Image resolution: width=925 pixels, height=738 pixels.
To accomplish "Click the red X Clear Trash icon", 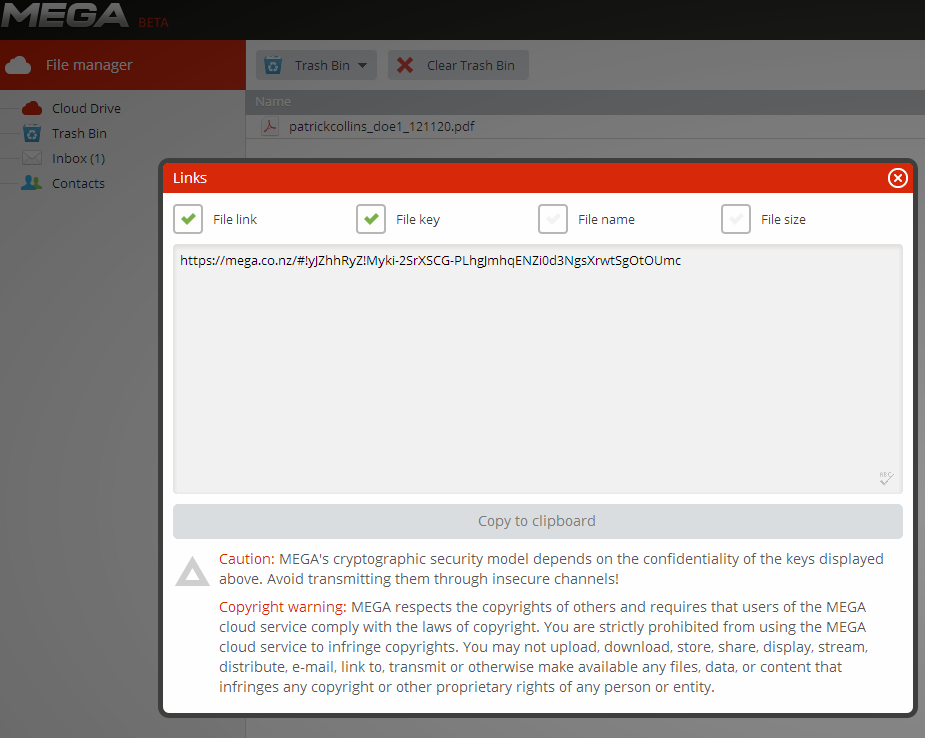I will tap(405, 65).
